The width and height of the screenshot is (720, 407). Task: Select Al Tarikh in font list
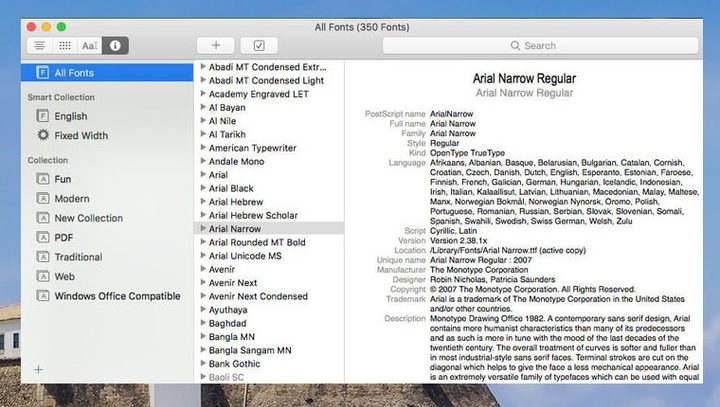(x=227, y=134)
